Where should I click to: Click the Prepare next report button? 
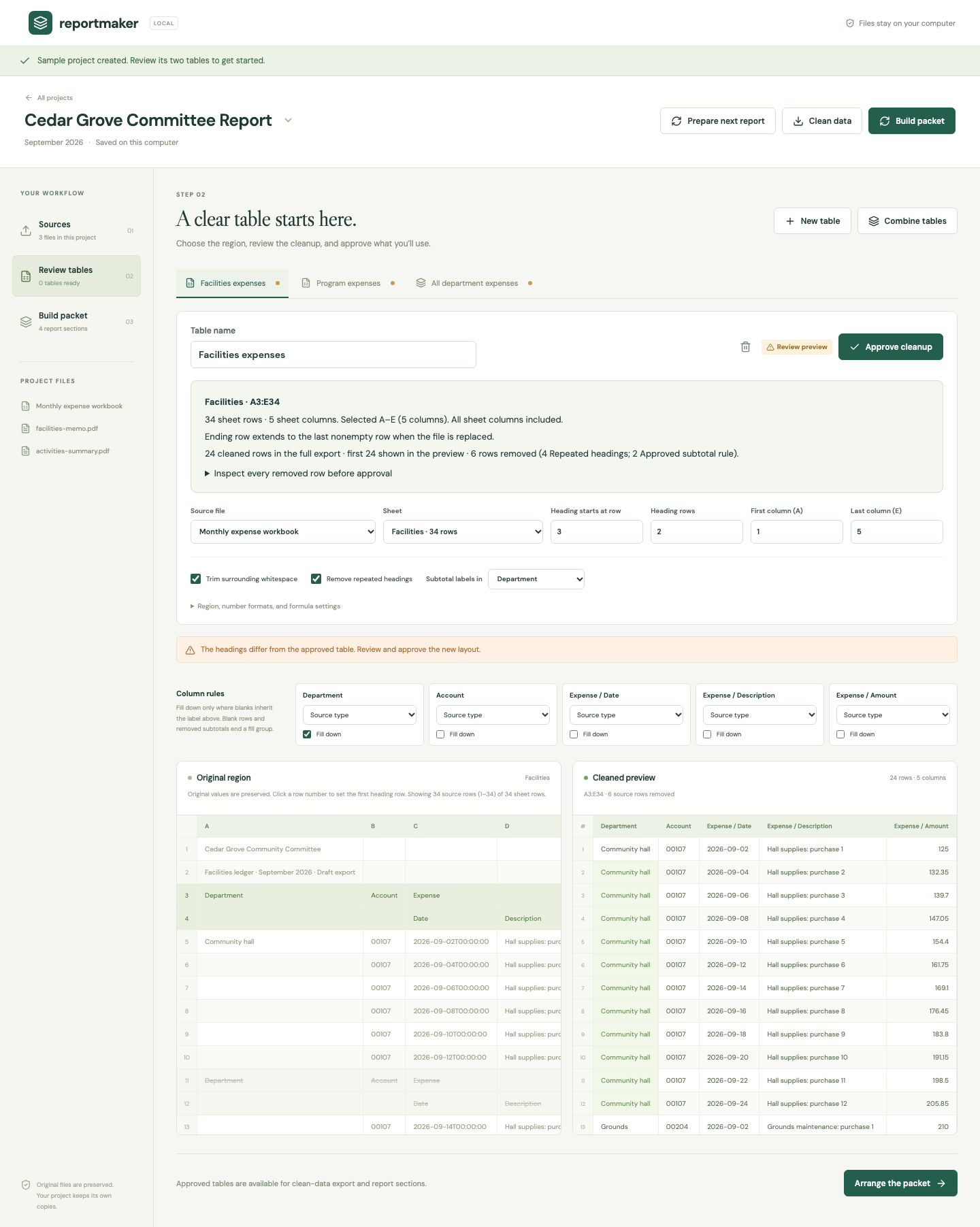pos(718,121)
